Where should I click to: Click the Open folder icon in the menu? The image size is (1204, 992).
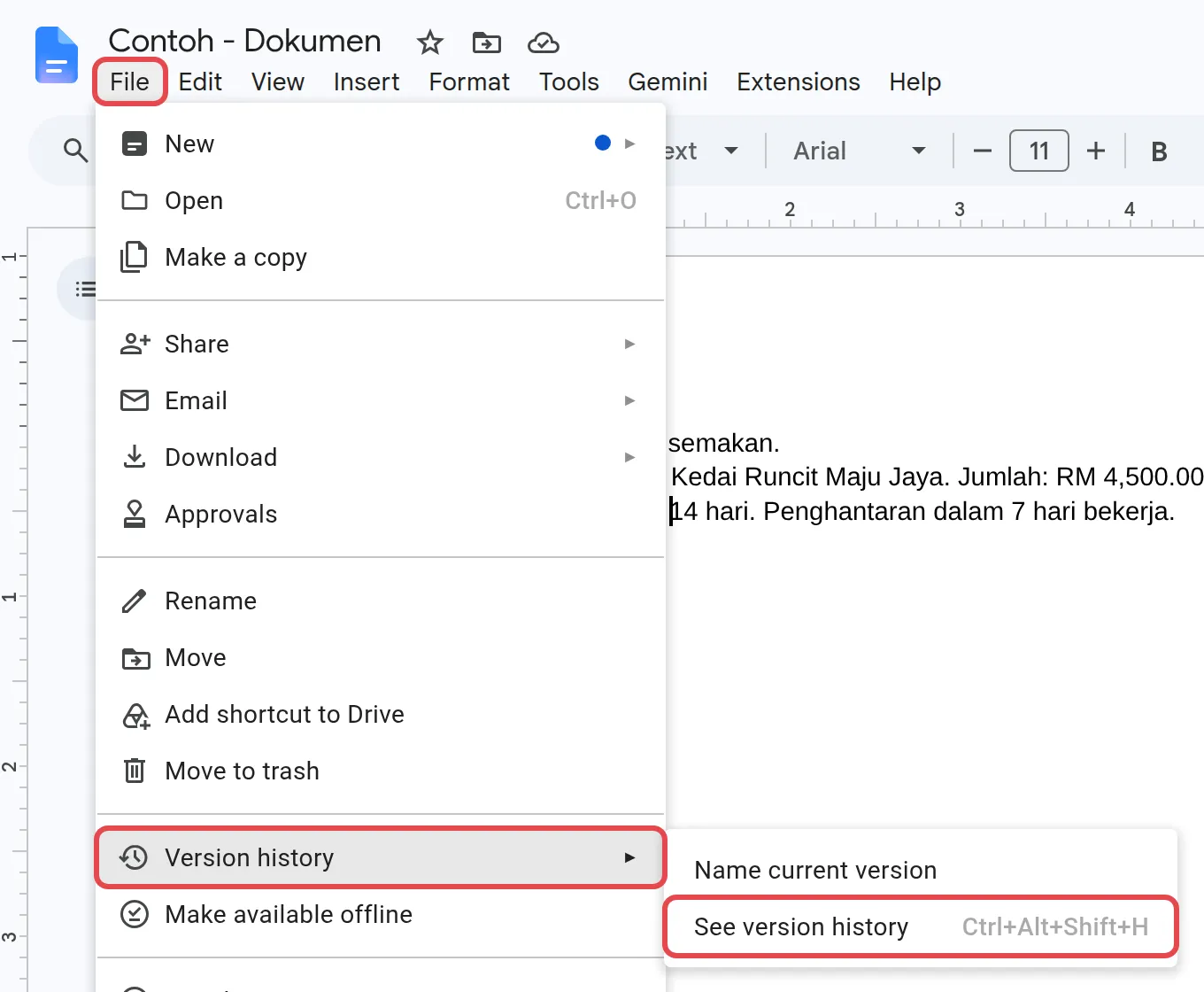point(135,200)
